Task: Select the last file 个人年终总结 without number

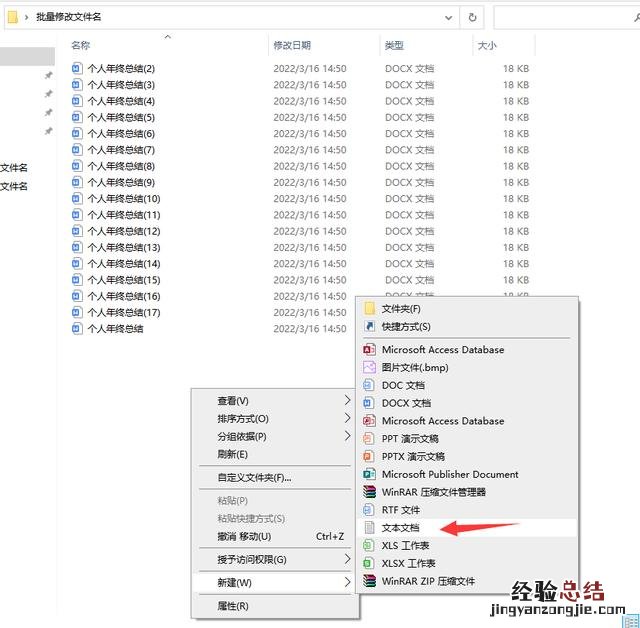Action: (116, 329)
